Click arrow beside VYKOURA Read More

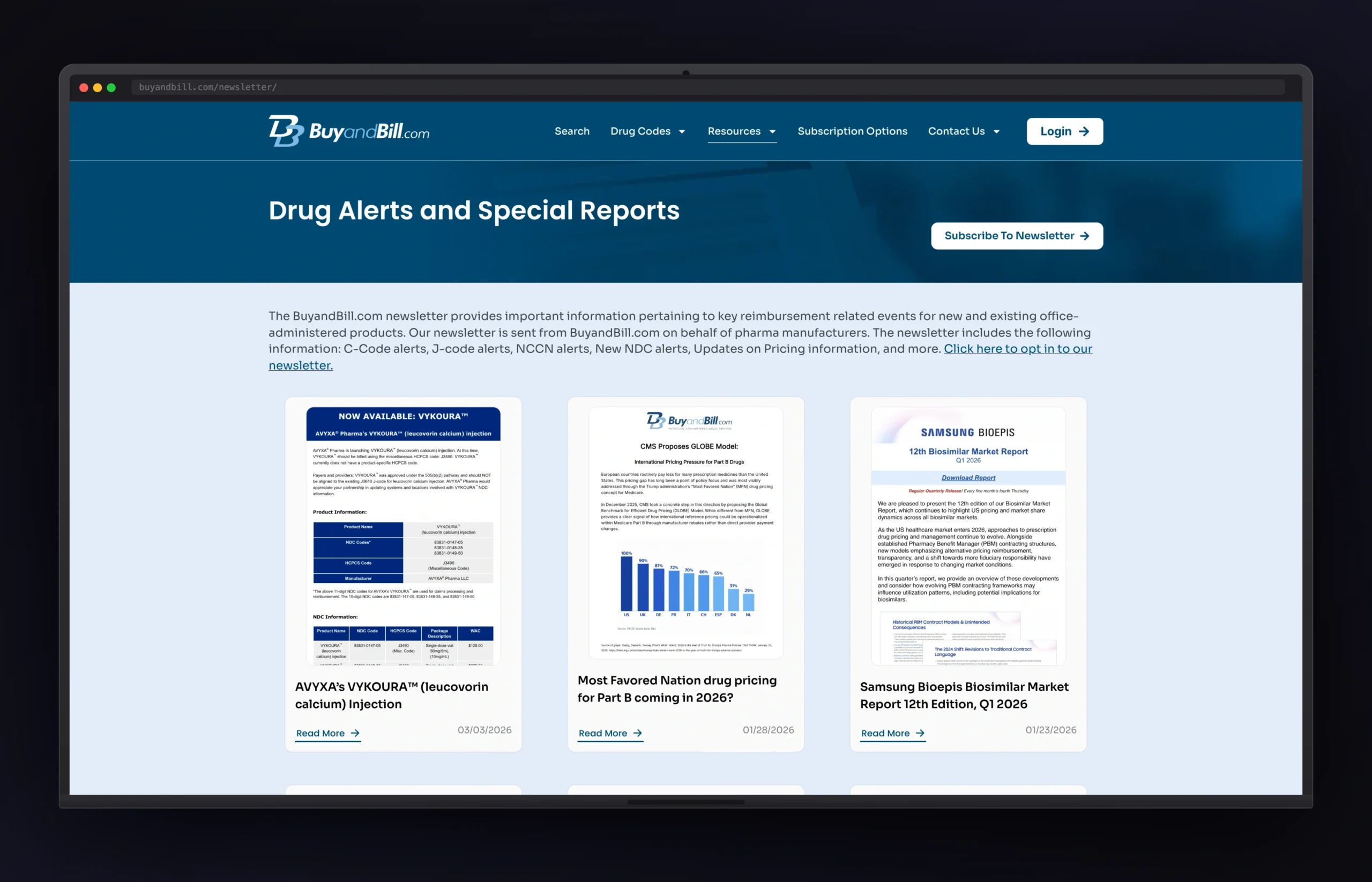point(355,733)
